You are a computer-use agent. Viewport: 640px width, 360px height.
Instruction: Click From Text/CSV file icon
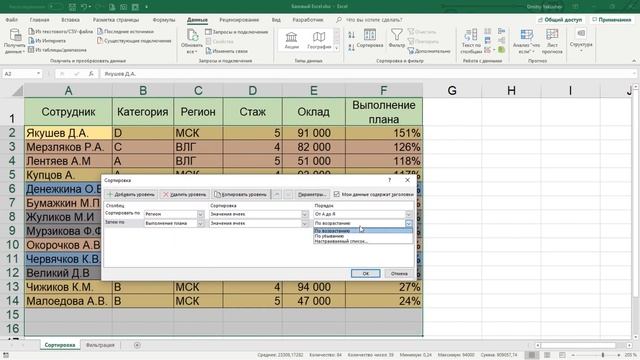point(31,31)
